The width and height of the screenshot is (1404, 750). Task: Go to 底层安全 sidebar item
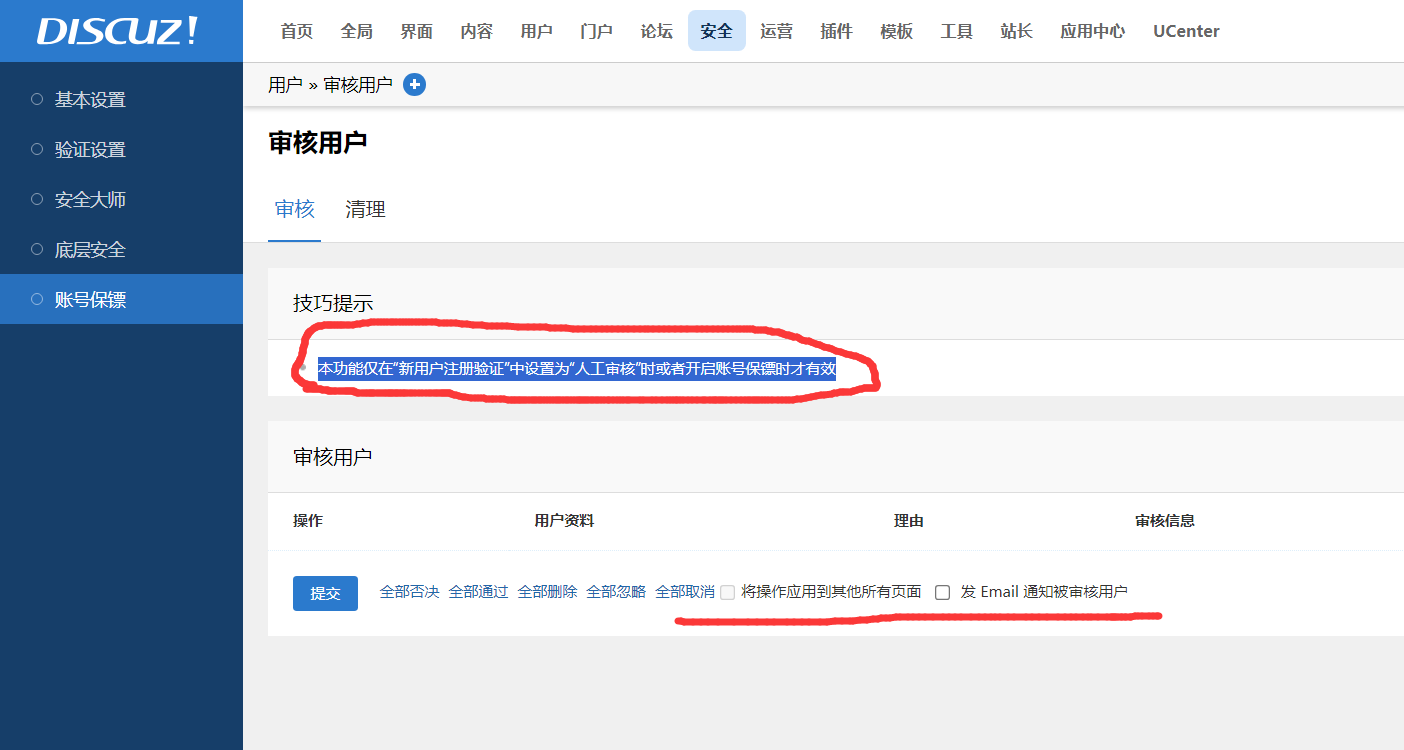point(90,250)
